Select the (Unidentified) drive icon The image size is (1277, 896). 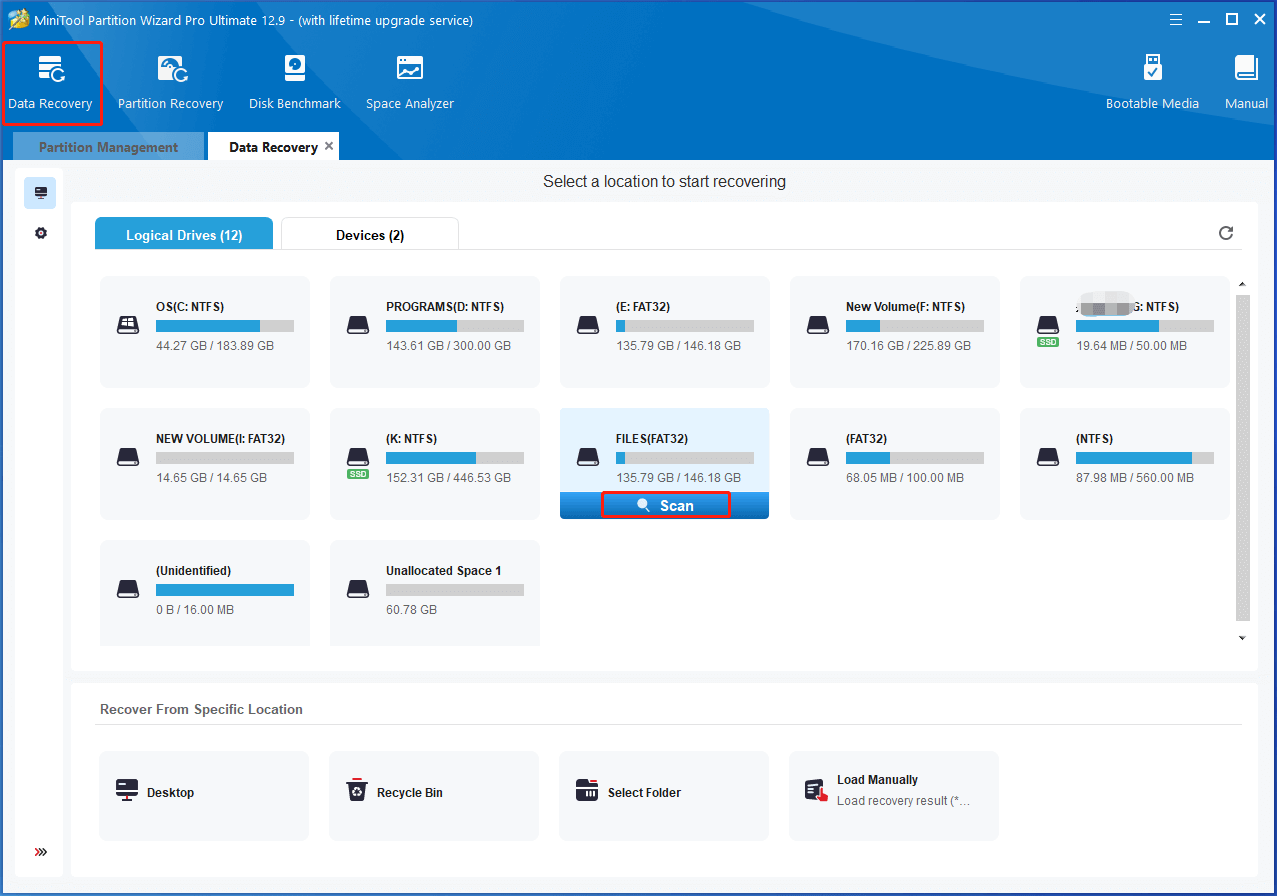click(x=128, y=589)
